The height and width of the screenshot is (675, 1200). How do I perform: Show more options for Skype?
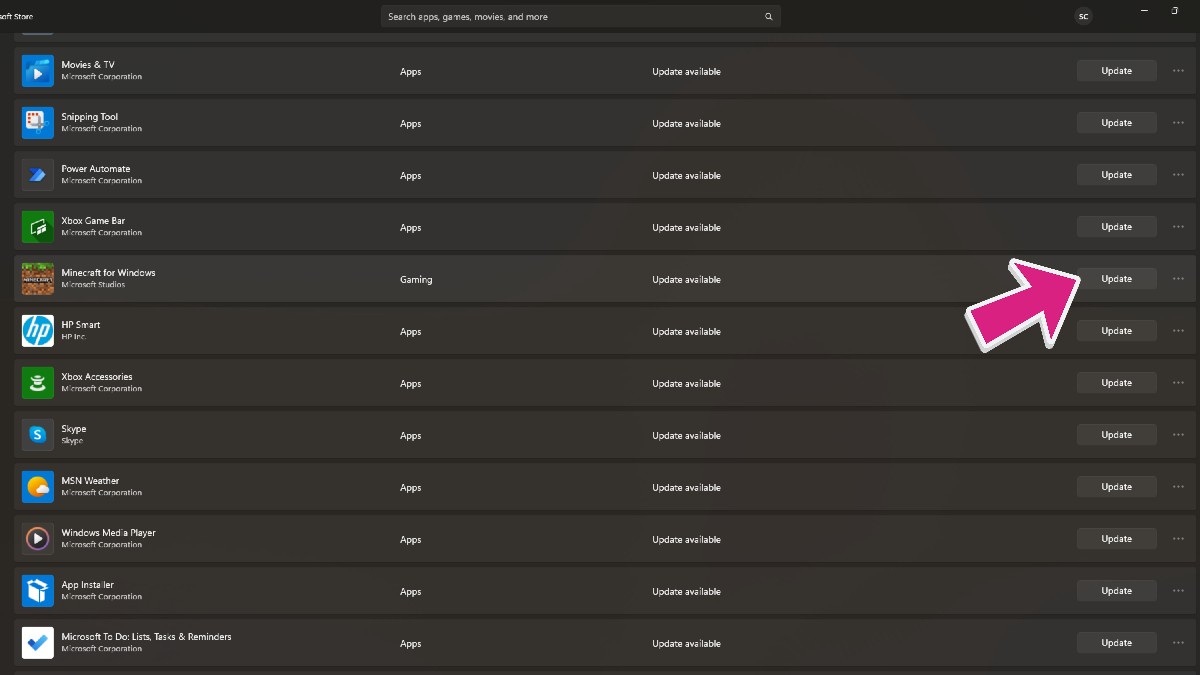(1178, 435)
